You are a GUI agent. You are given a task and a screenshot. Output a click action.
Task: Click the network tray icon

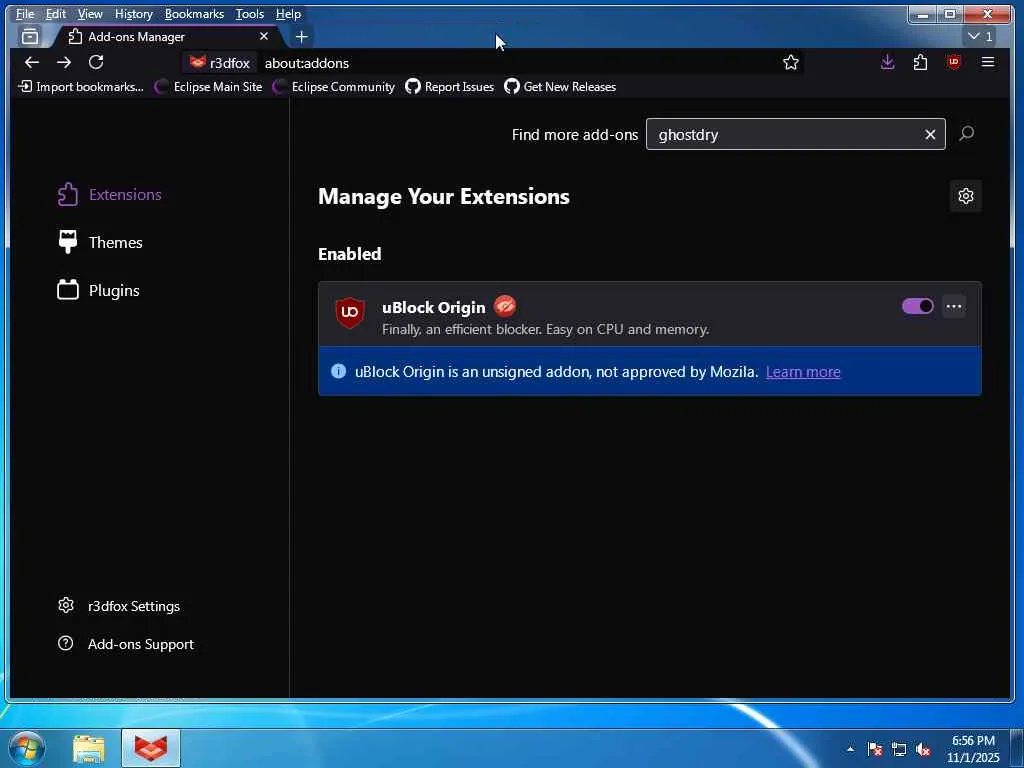tap(899, 749)
